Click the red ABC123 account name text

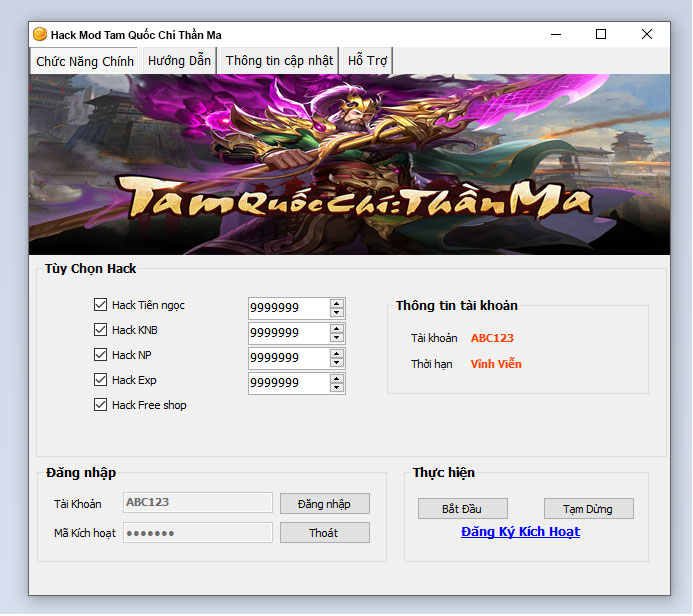click(x=492, y=338)
